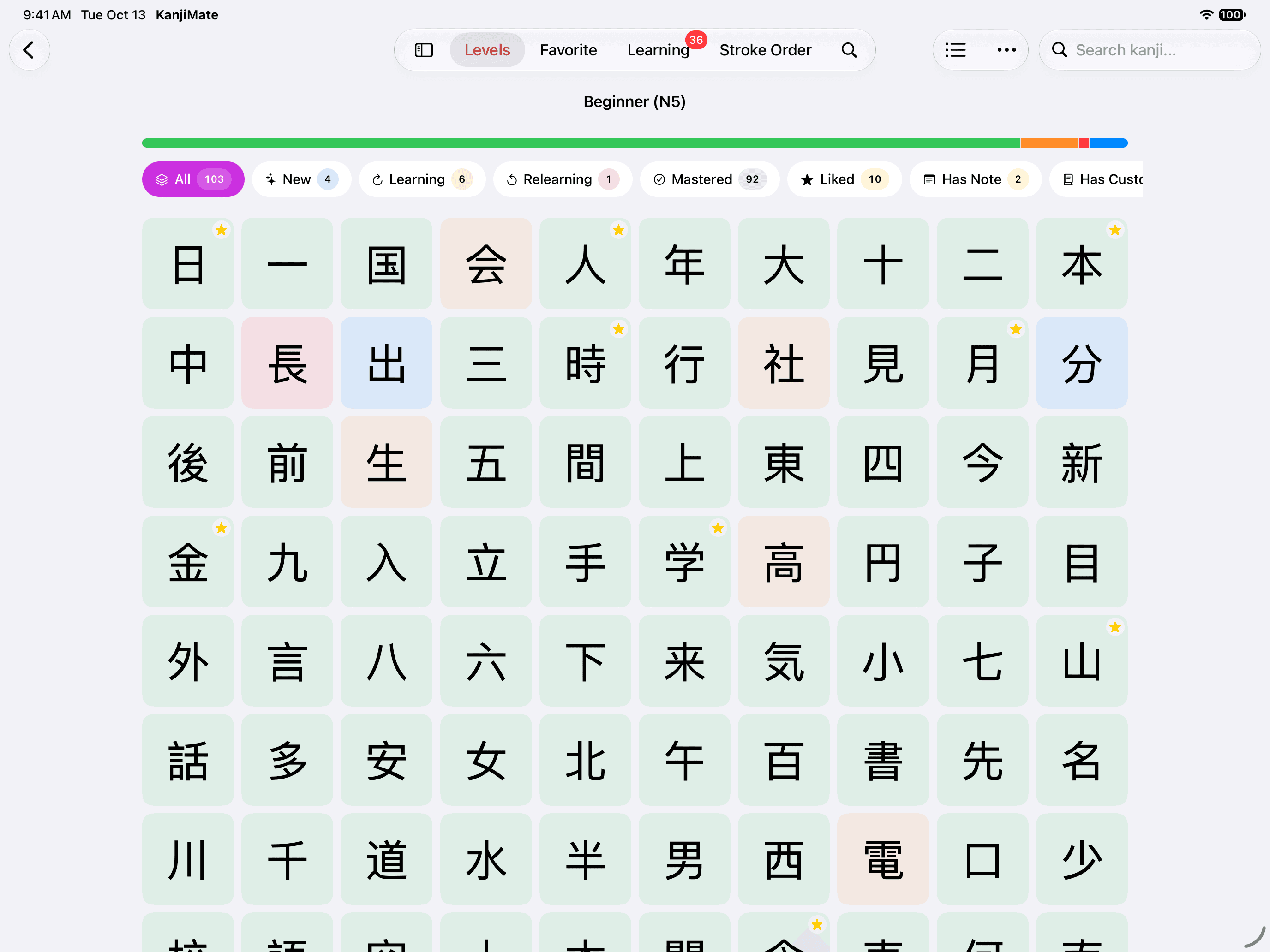Open the blue 分 kanji card

click(1082, 363)
